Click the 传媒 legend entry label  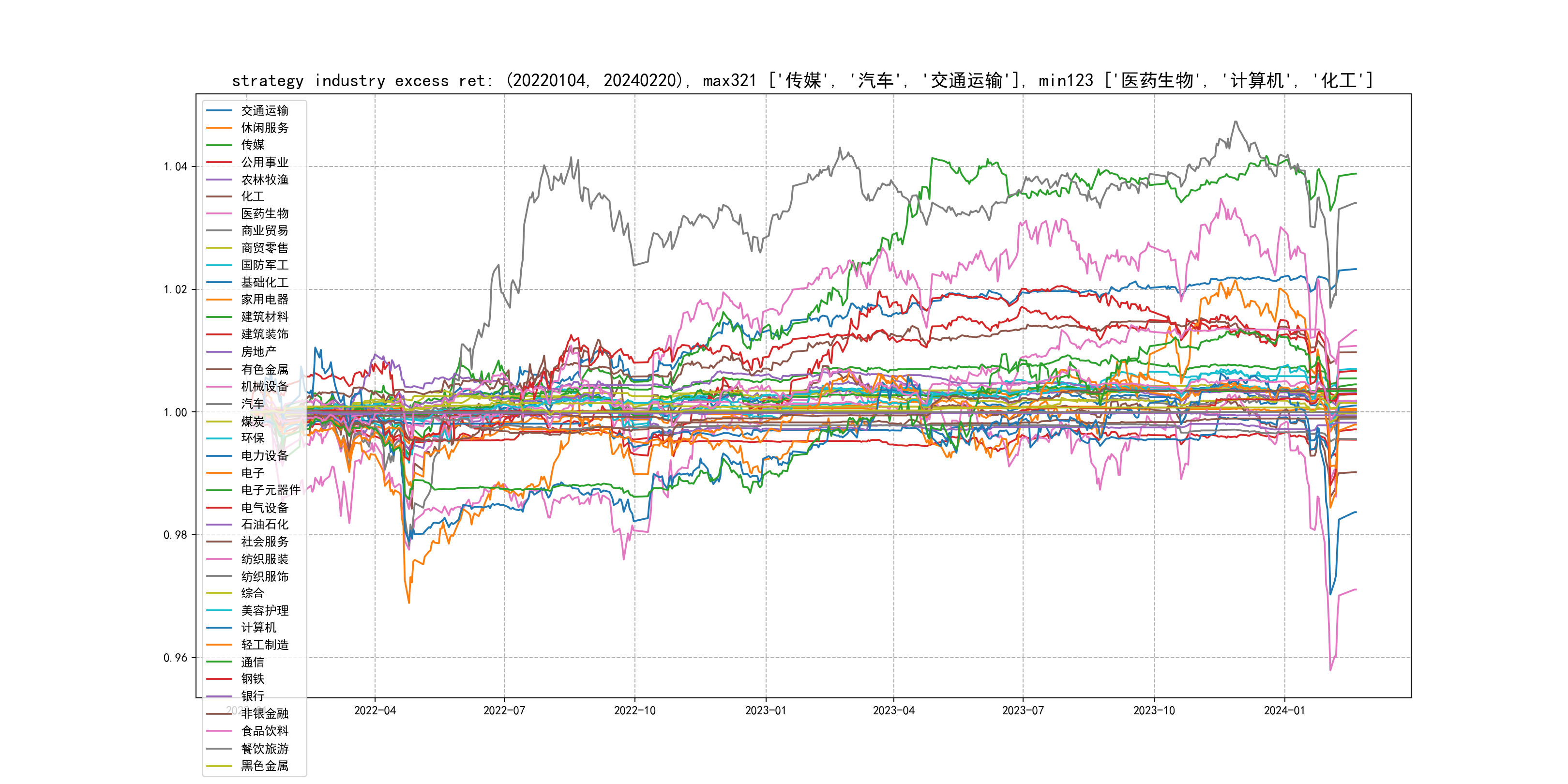pos(253,145)
